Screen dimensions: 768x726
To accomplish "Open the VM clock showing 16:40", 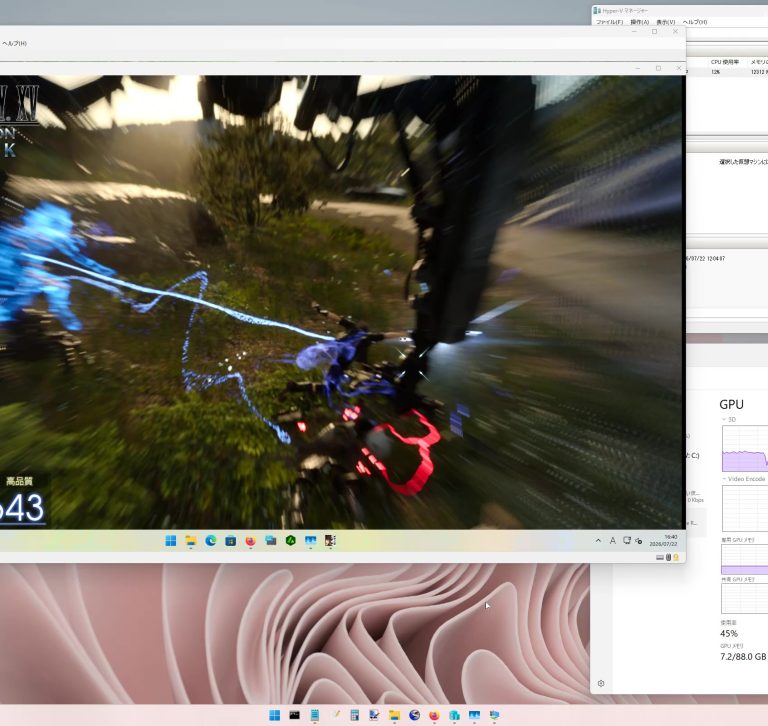I will (664, 540).
